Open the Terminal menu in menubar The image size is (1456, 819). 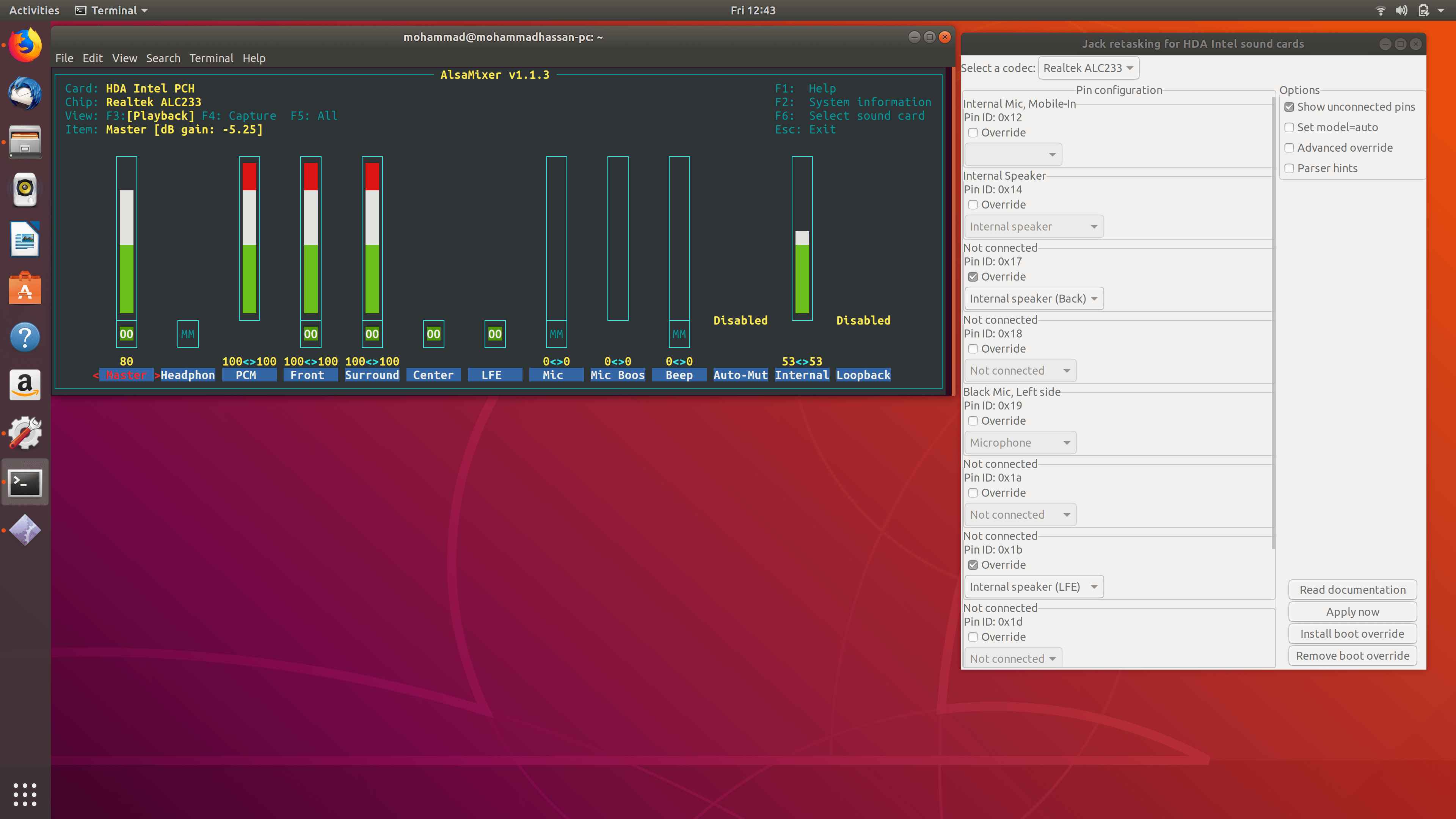click(211, 58)
